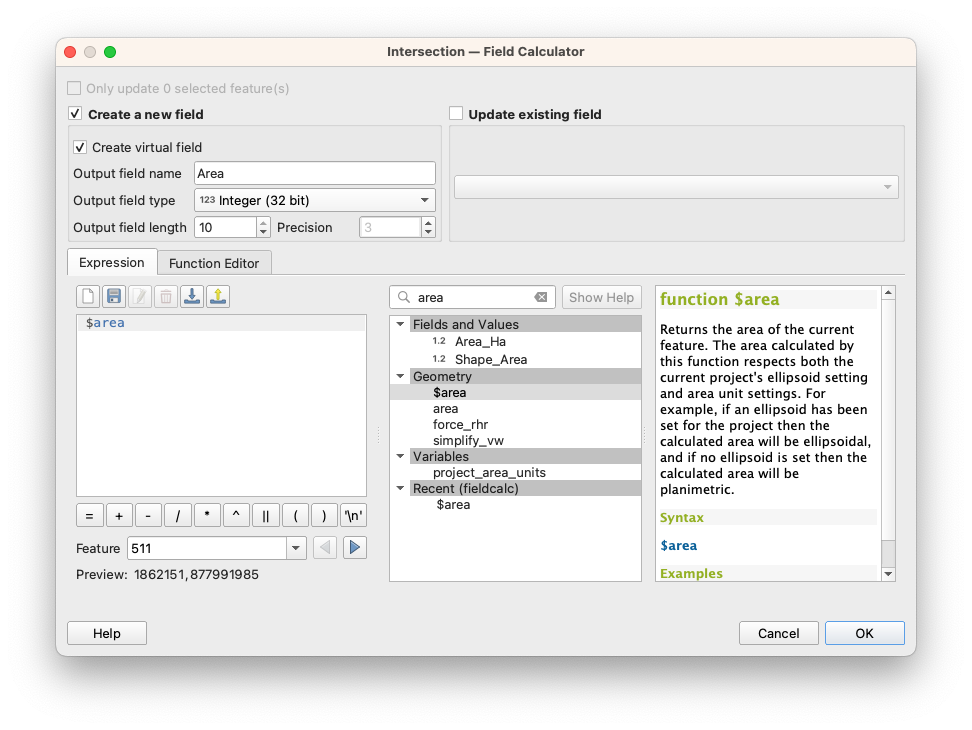Insert the multiplication operator
Screen dimensions: 972x730
pyautogui.click(x=207, y=516)
